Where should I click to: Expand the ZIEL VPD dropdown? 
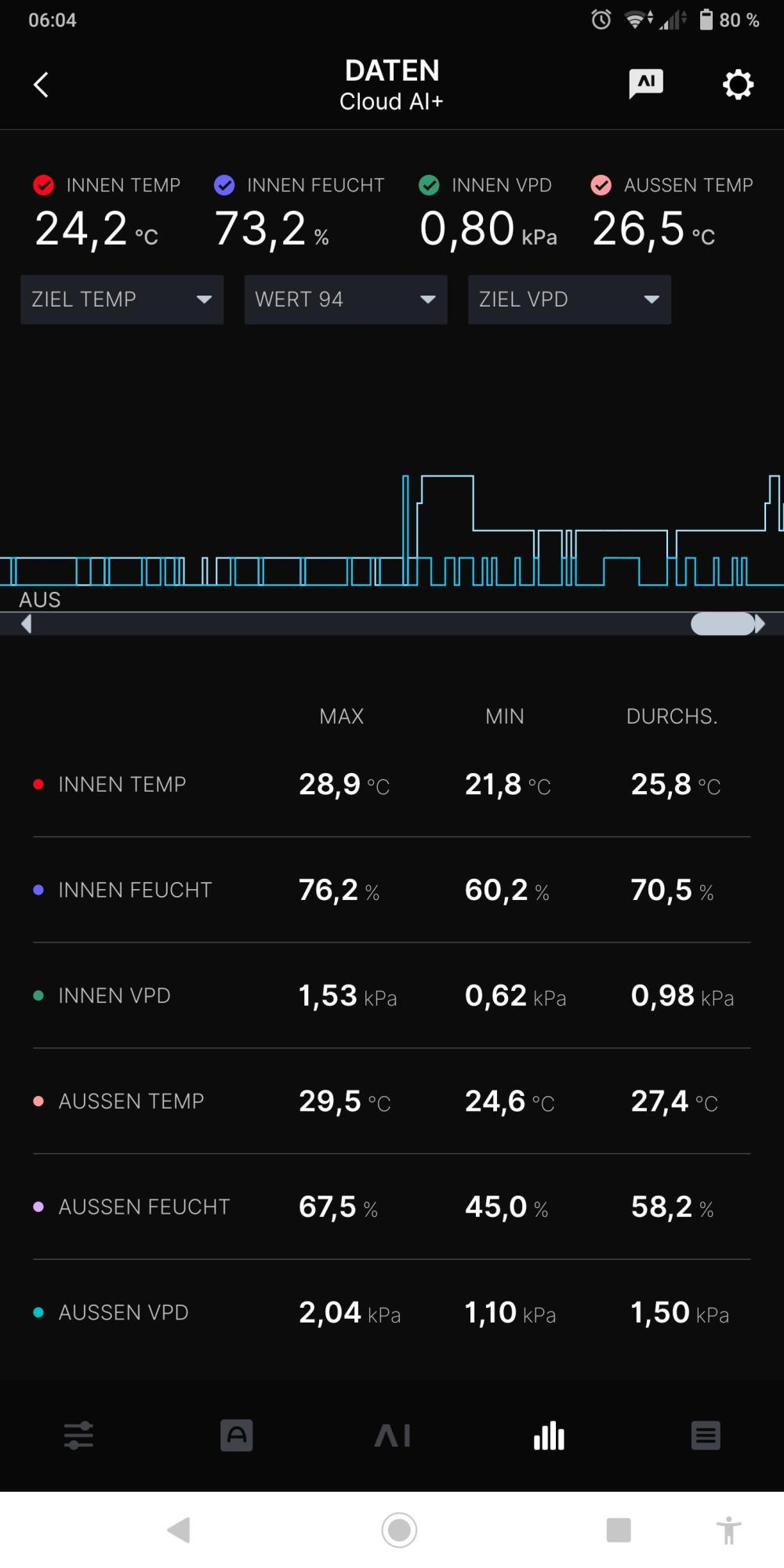click(569, 299)
